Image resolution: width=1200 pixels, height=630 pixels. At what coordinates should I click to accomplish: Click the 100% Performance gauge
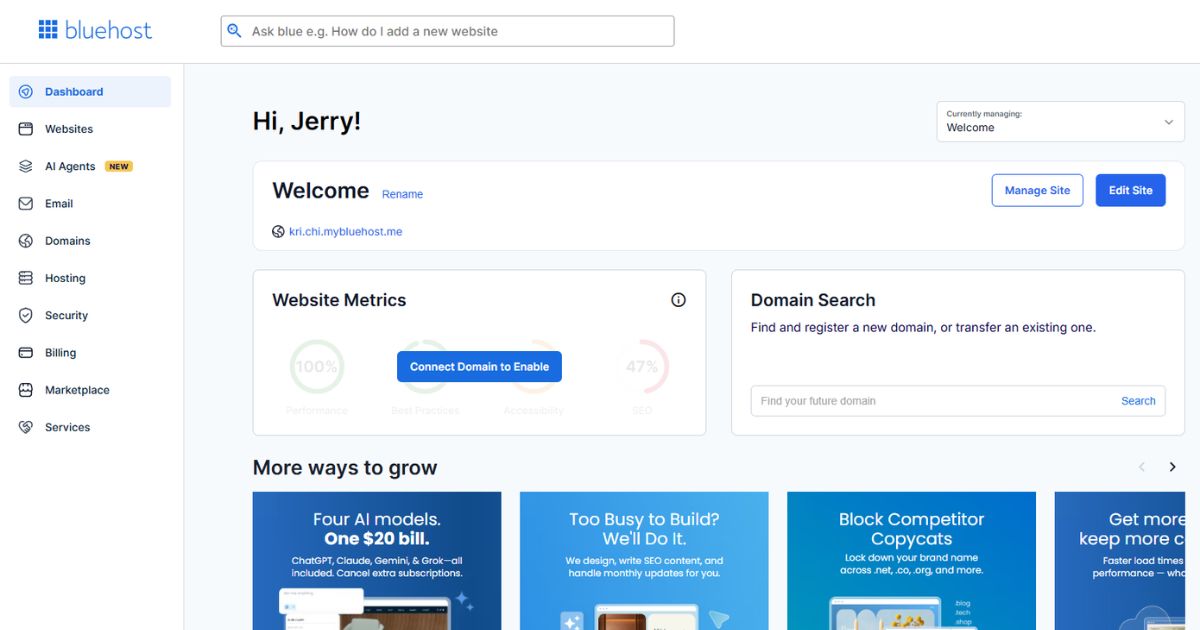click(316, 367)
